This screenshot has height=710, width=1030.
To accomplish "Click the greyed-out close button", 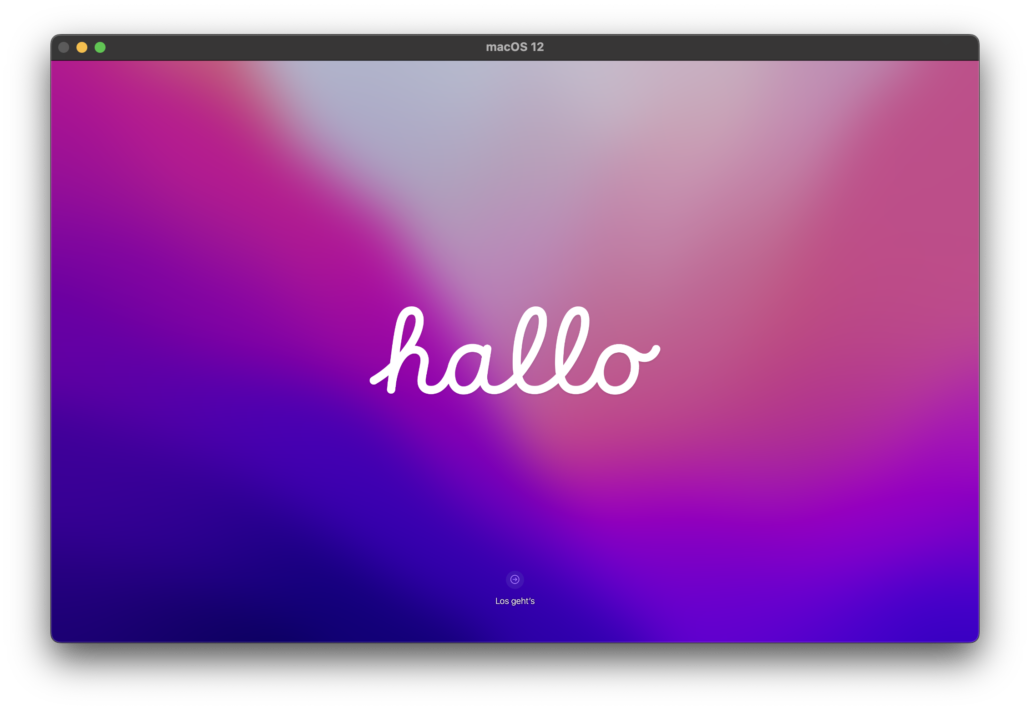I will pos(64,47).
